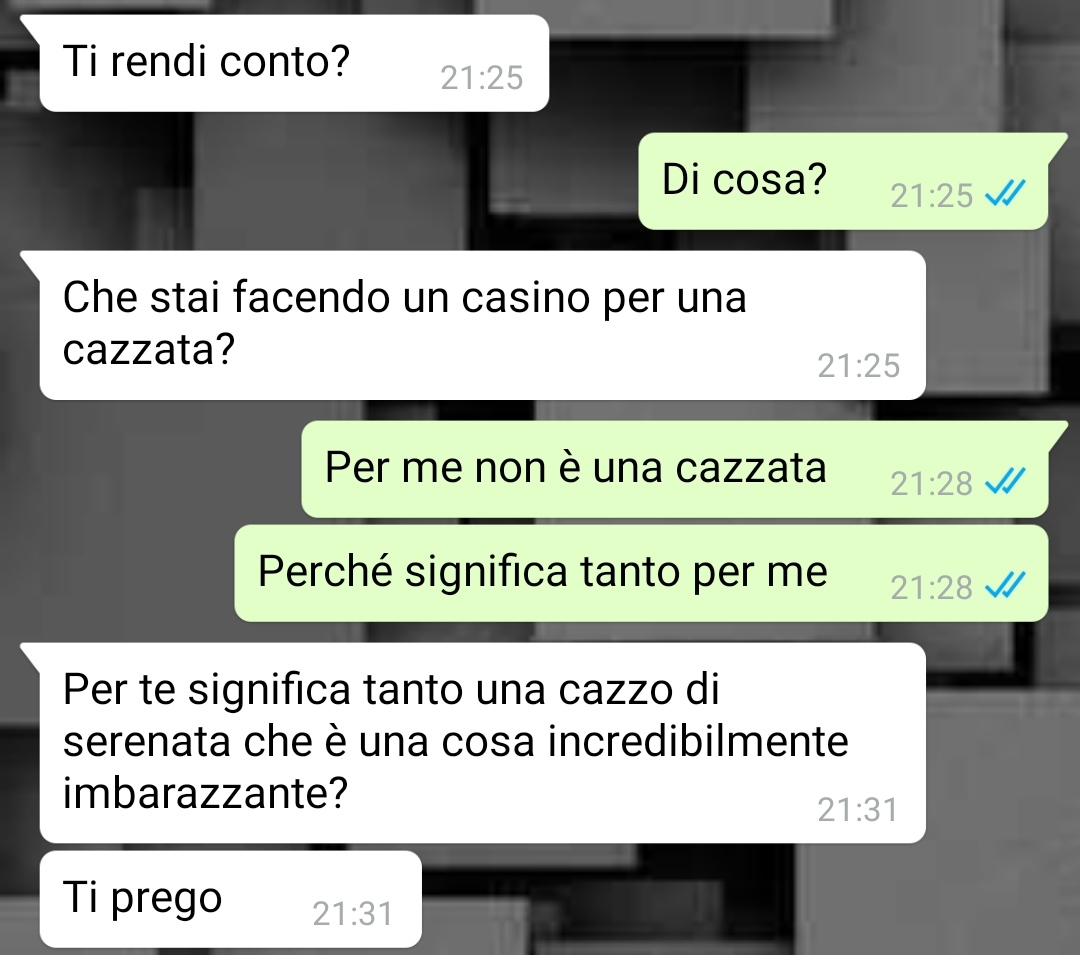Viewport: 1080px width, 955px height.
Task: Click the 21:25 timestamp of 'Ti rendi conto?'
Action: click(481, 78)
